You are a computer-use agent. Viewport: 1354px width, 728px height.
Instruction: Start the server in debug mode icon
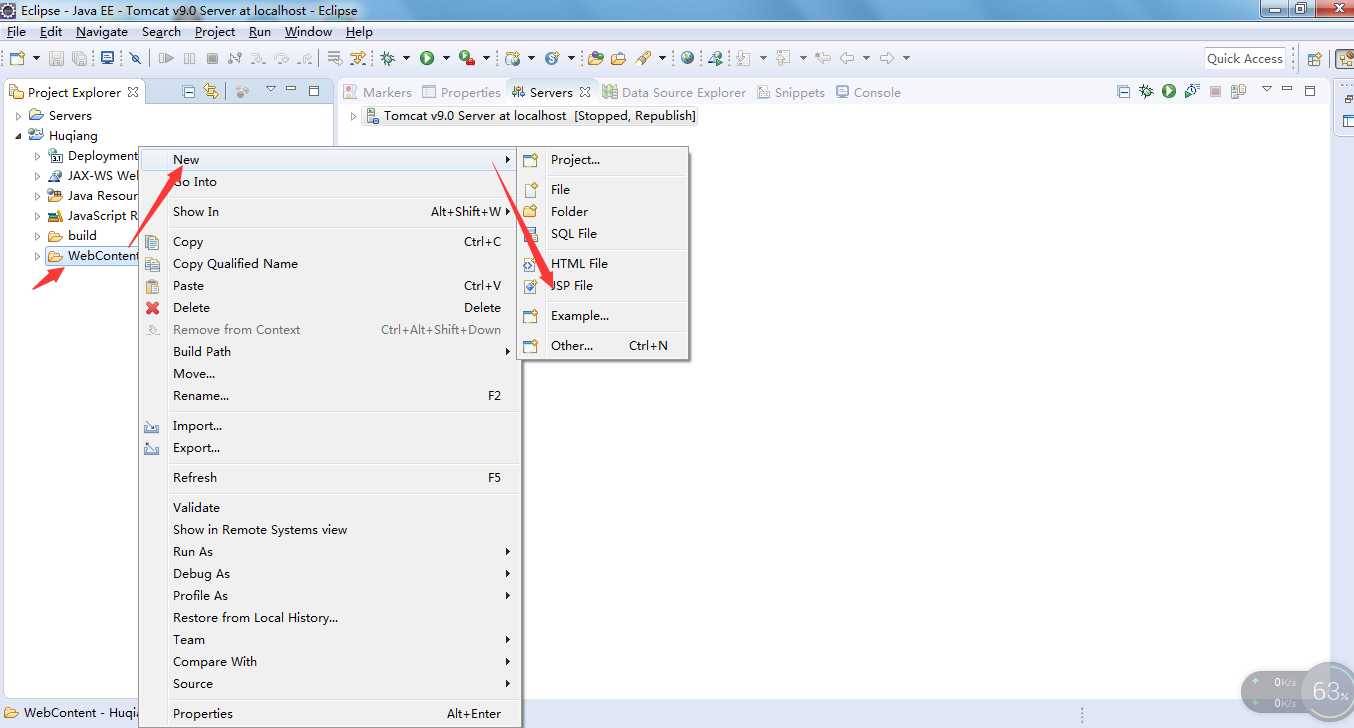(1146, 92)
